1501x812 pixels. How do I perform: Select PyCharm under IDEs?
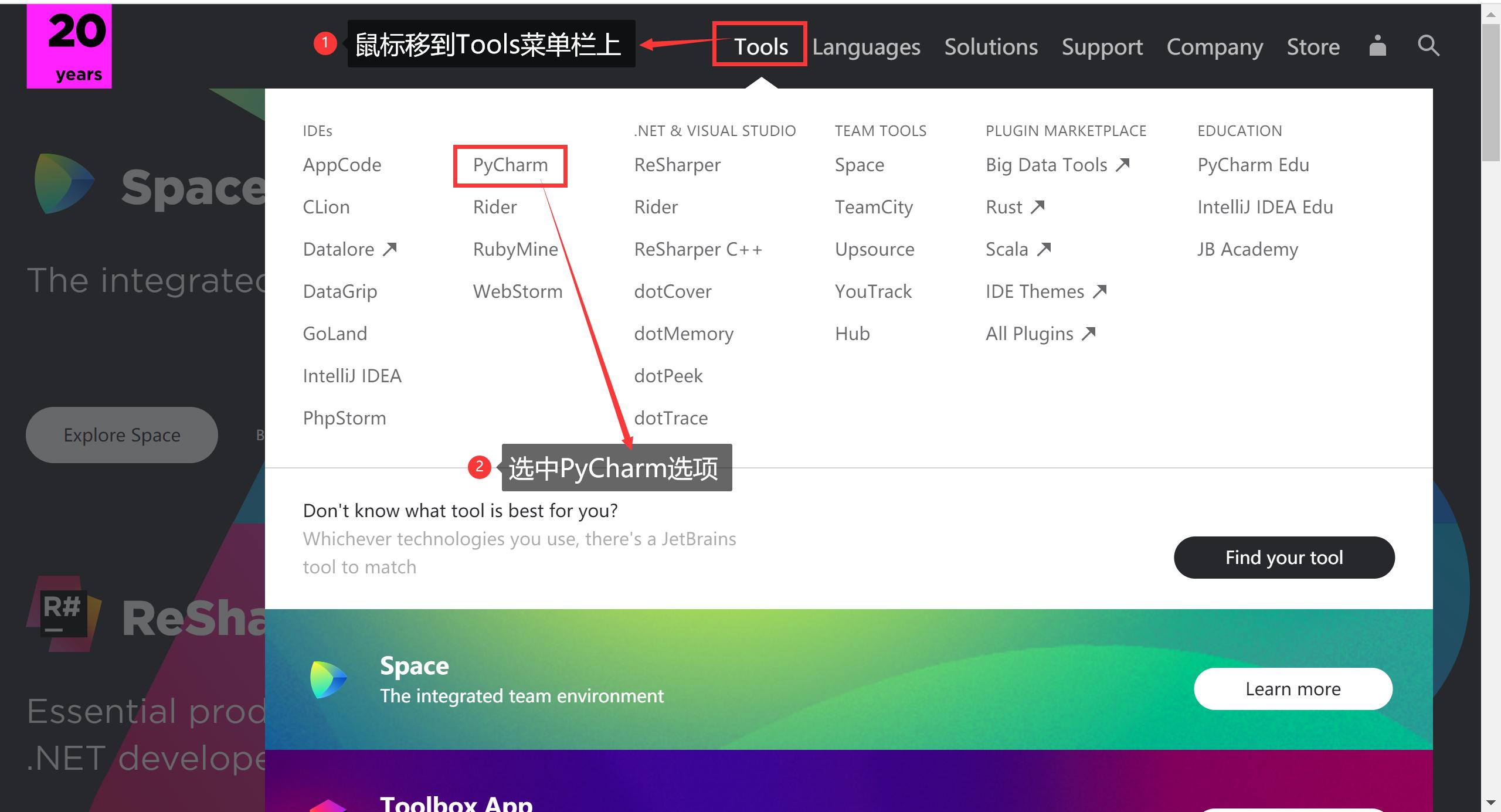click(x=510, y=165)
